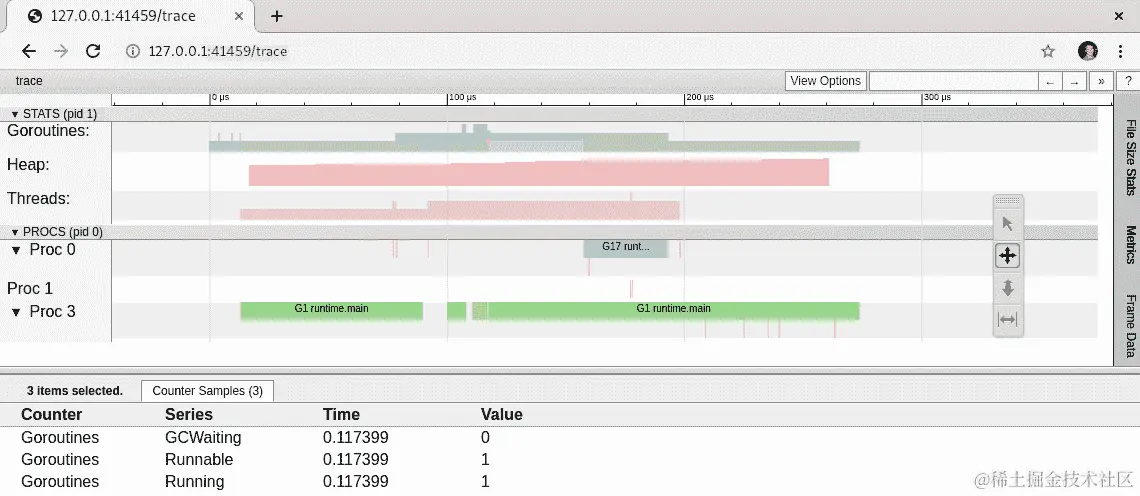
Task: Activate the pan tool with four arrows
Action: (x=1008, y=256)
